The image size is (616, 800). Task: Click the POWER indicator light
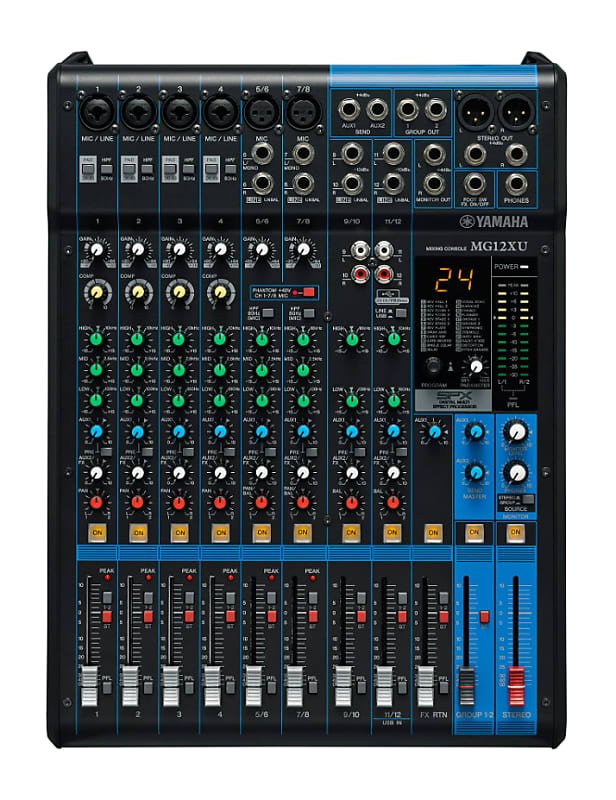click(524, 266)
